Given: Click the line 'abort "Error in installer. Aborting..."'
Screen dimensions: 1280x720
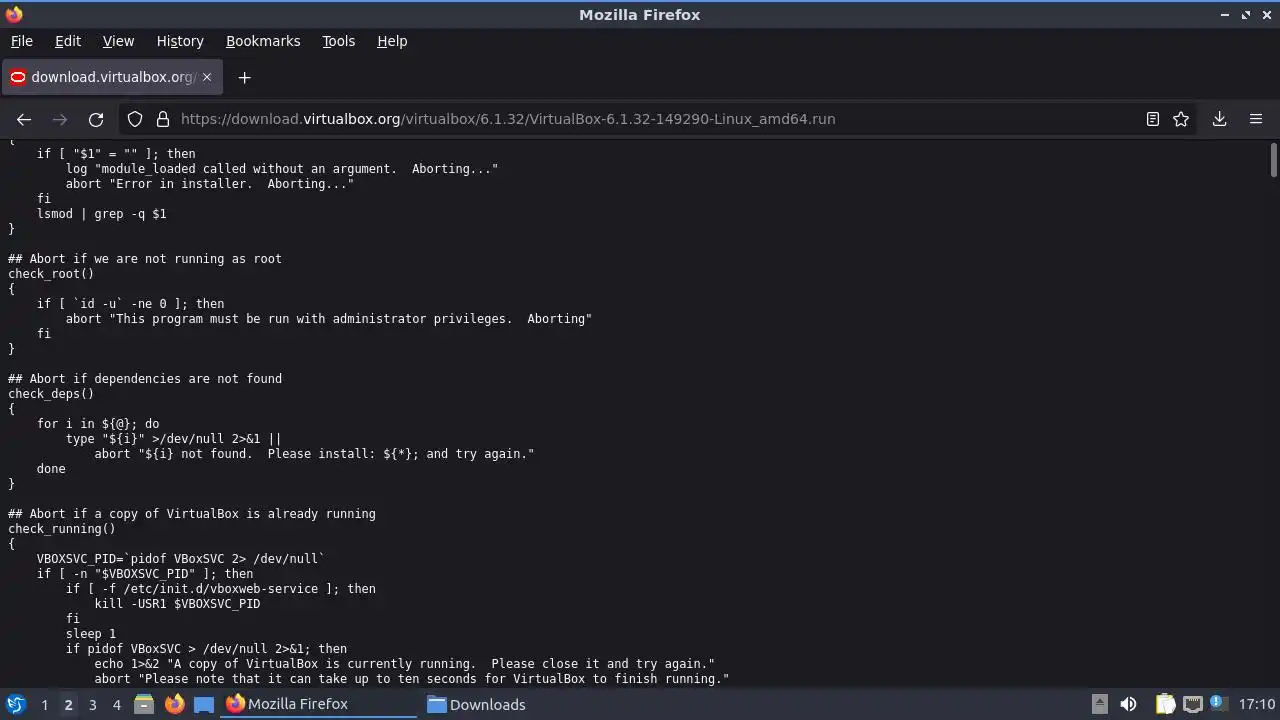Looking at the screenshot, I should (210, 184).
